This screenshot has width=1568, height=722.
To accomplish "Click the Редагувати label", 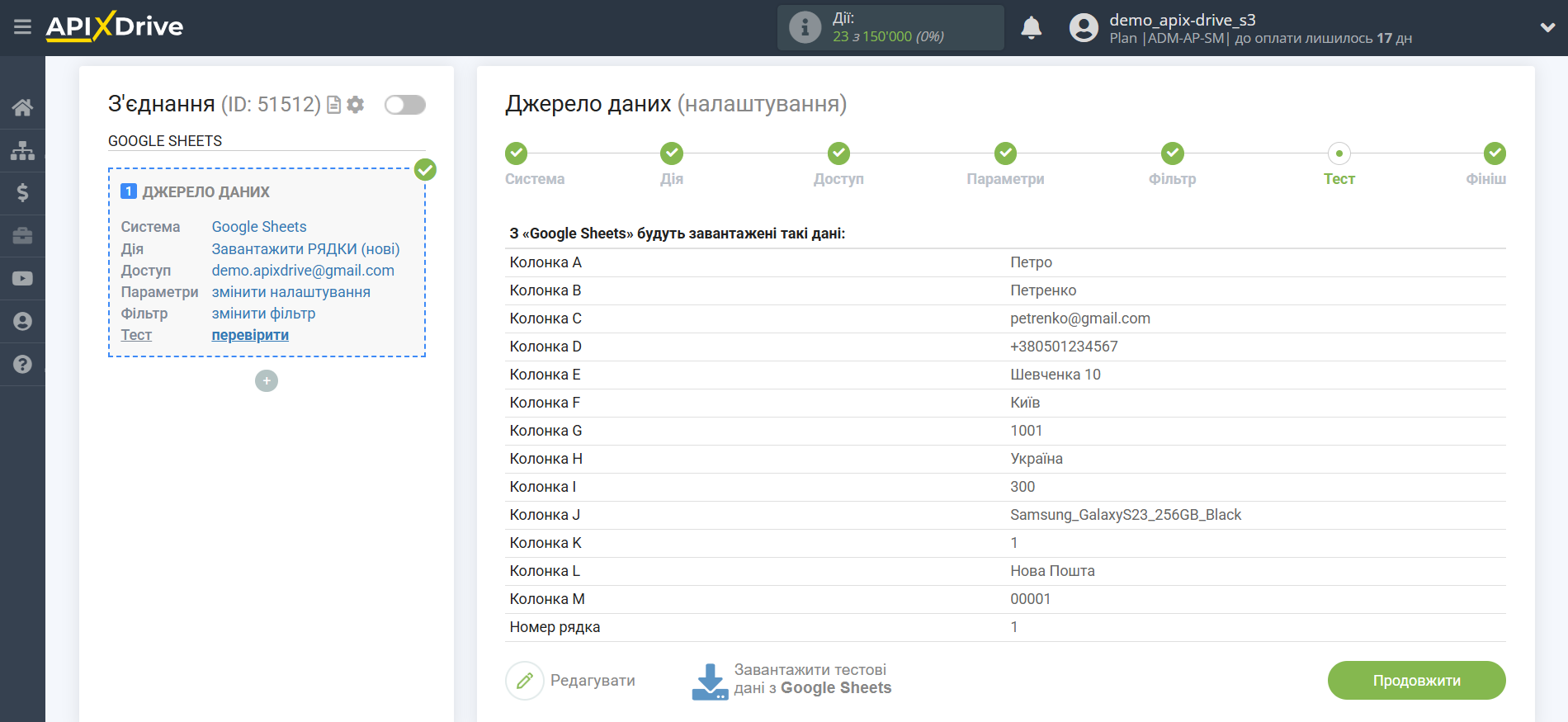I will click(x=593, y=681).
